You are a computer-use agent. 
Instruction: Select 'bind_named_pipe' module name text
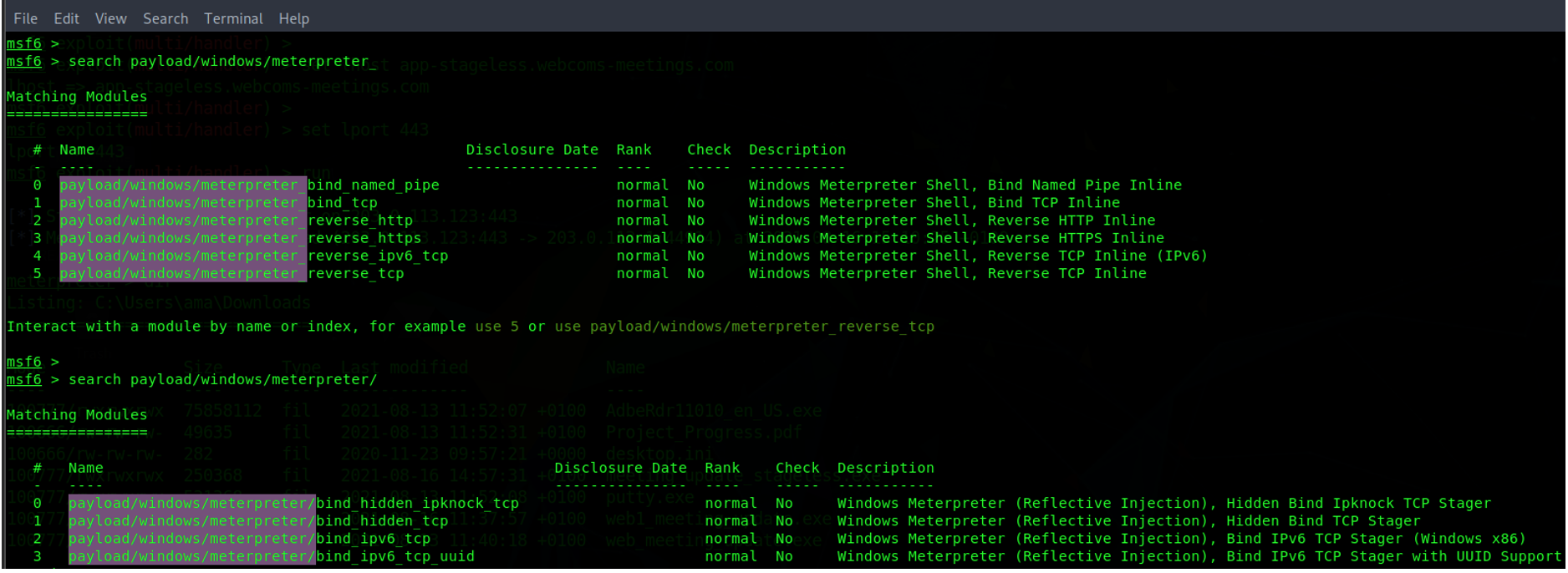(374, 185)
